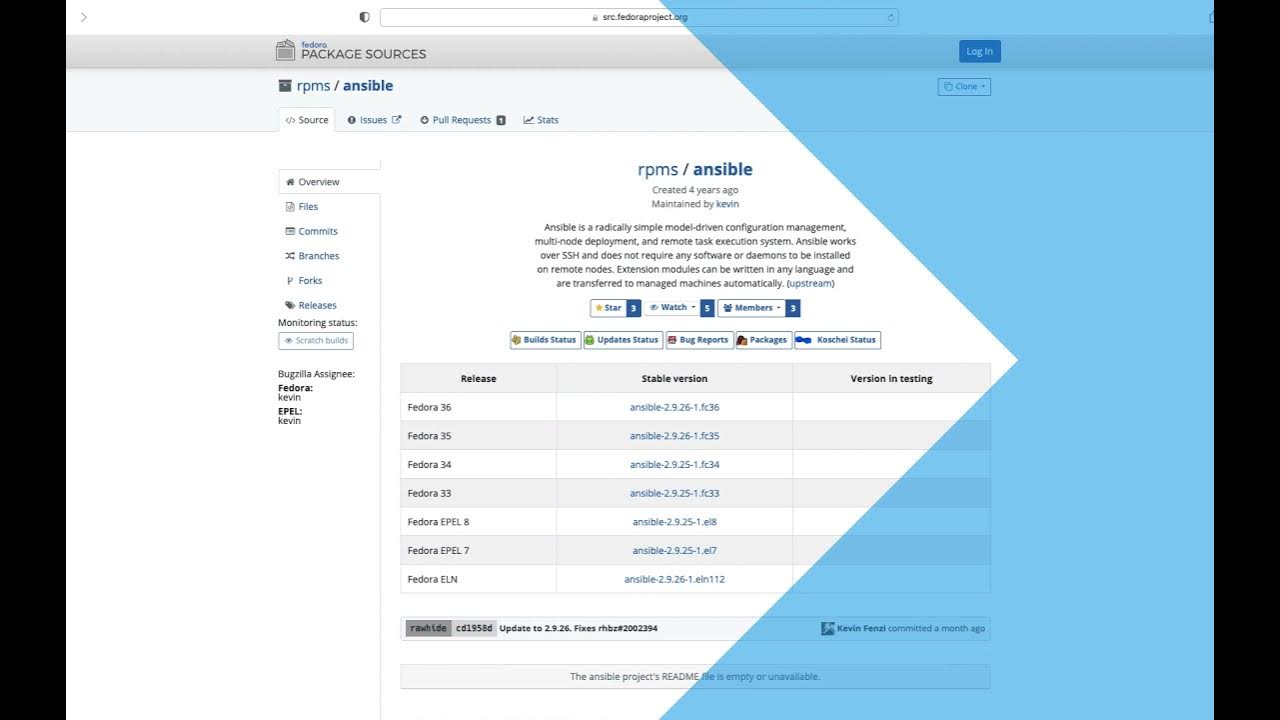The image size is (1280, 720).
Task: Click the Fedora 34 release cell
Action: (x=479, y=465)
